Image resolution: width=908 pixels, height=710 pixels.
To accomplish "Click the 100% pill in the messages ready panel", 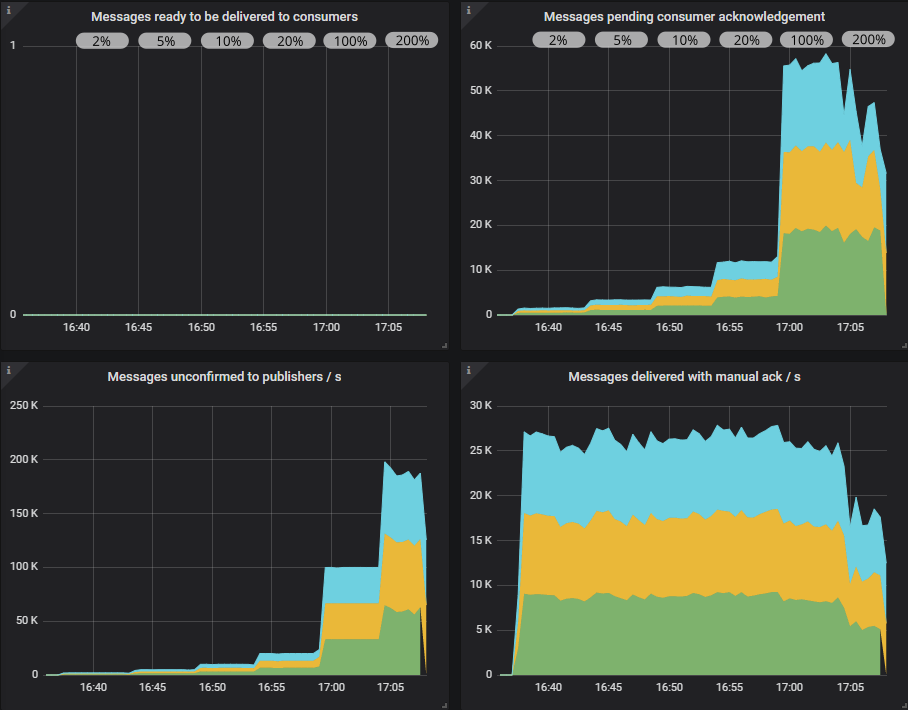I will pyautogui.click(x=349, y=40).
